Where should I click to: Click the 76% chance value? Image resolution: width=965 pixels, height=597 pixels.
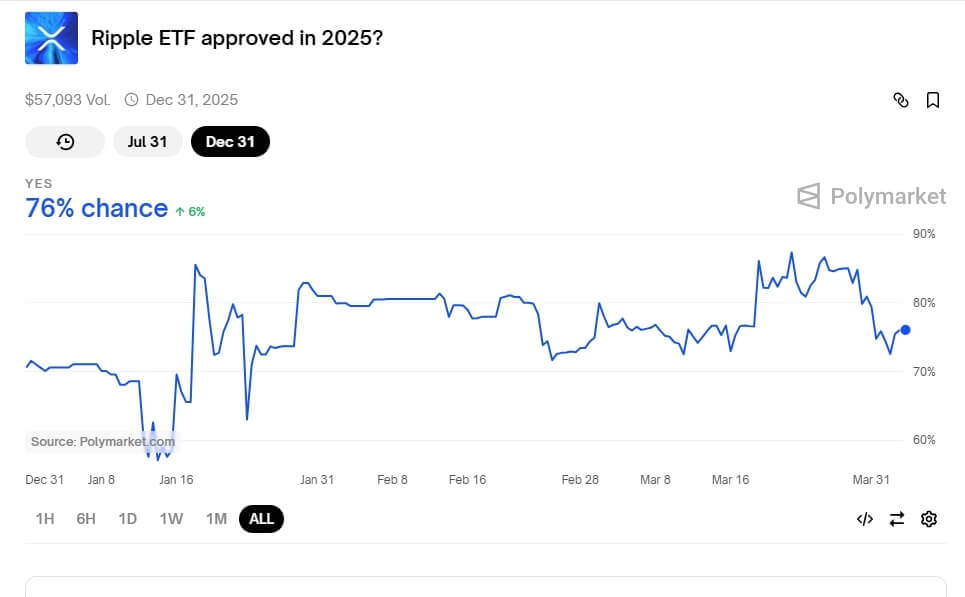(x=96, y=208)
